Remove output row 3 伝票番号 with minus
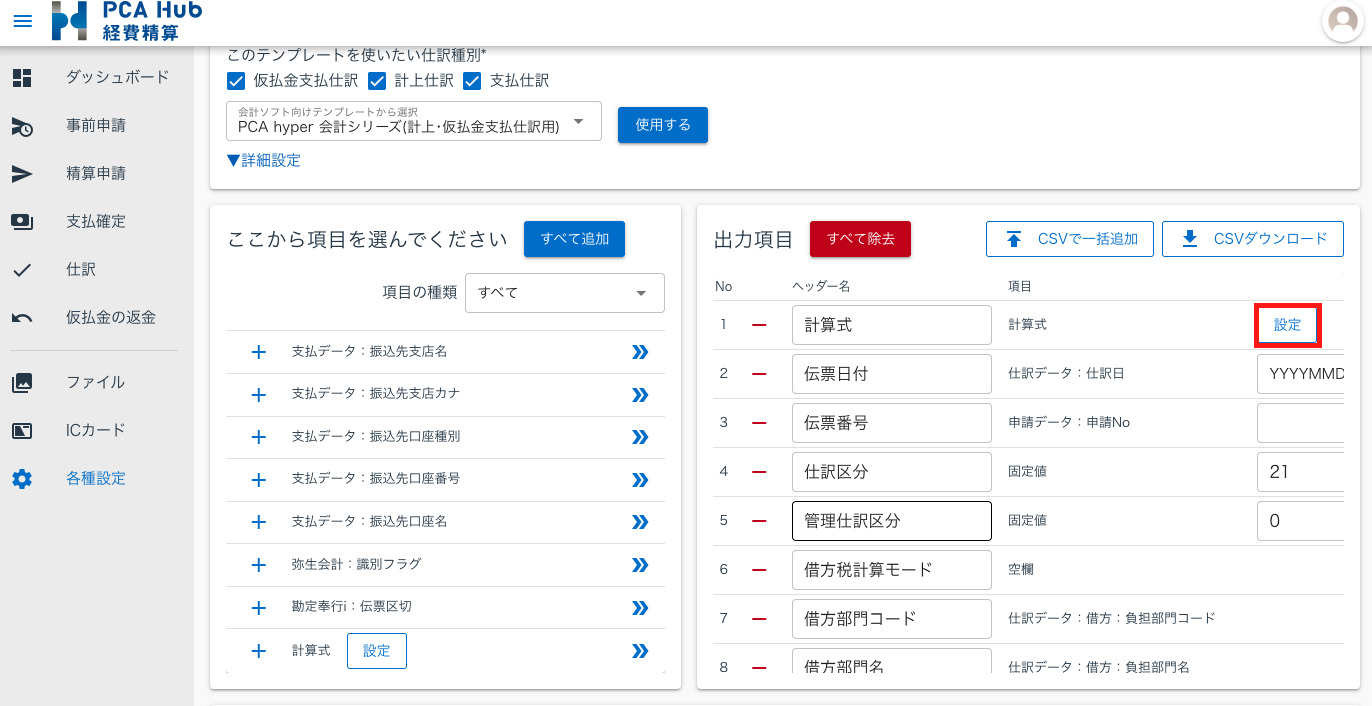 coord(759,423)
